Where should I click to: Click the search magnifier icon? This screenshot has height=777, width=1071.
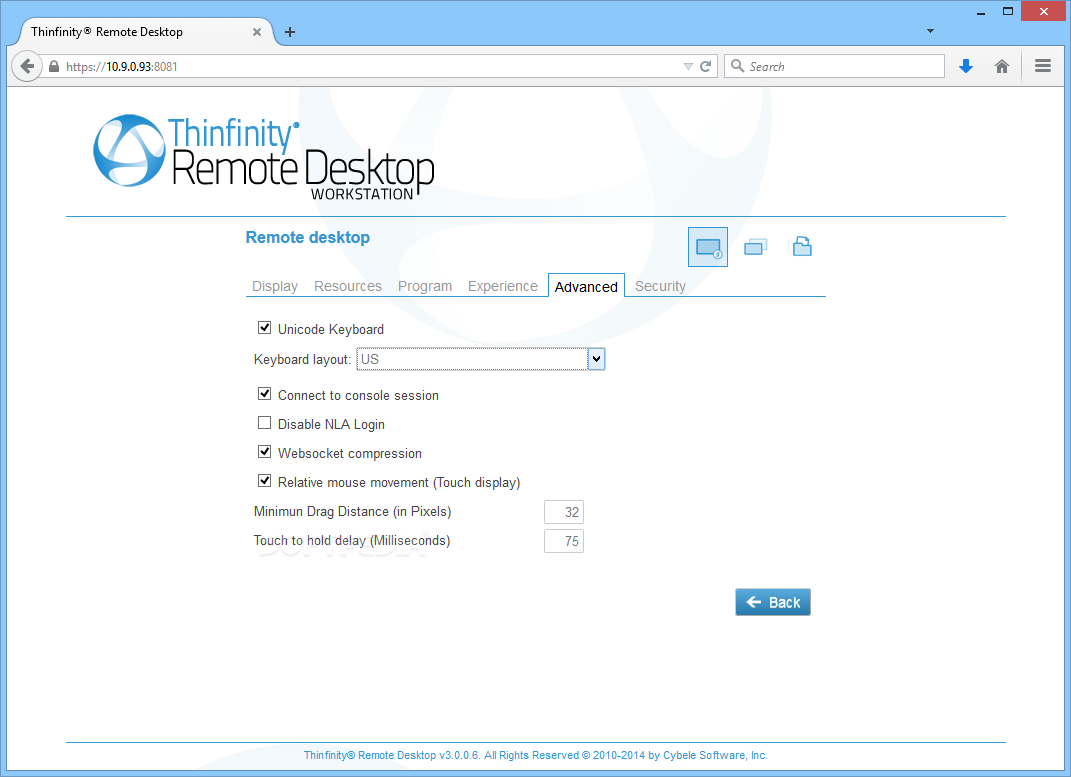coord(737,66)
